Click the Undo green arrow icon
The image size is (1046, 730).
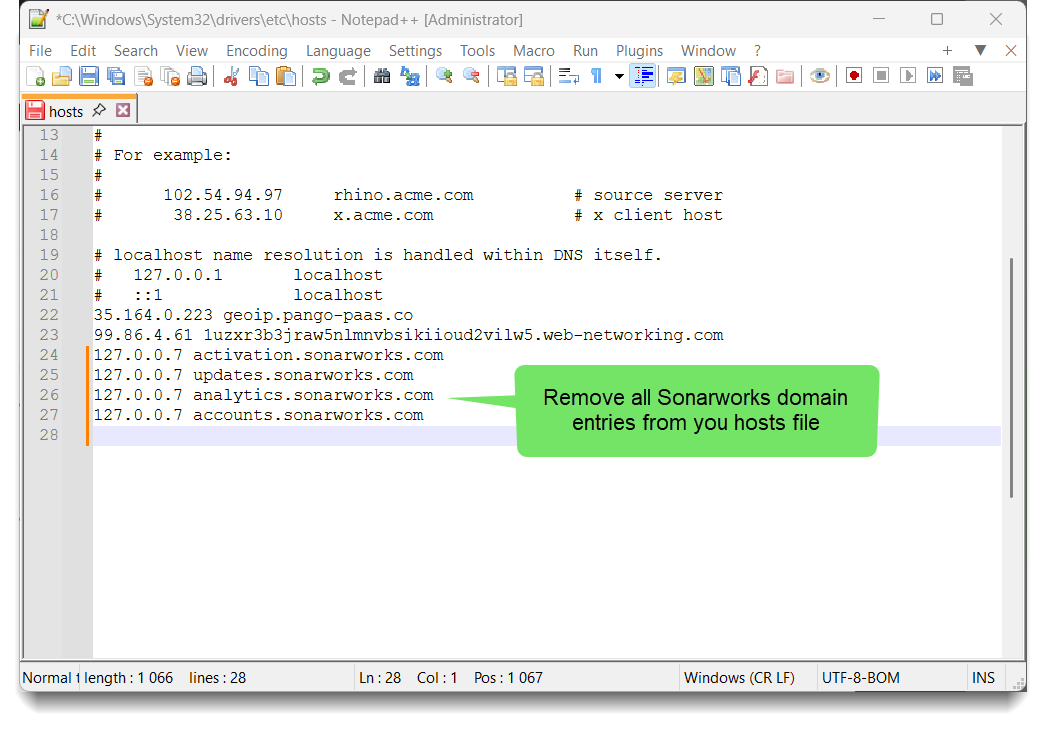tap(320, 76)
